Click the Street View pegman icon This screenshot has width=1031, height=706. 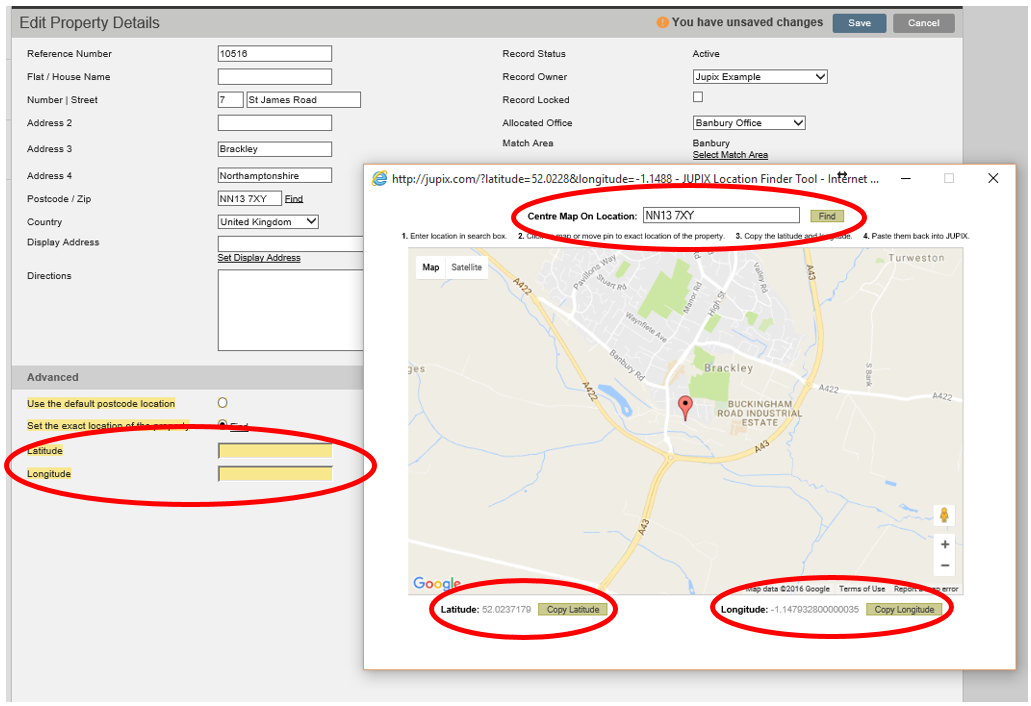944,515
